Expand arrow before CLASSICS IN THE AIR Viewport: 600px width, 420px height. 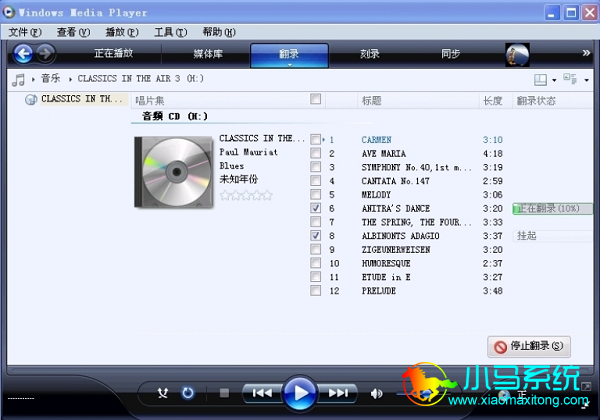tap(70, 80)
